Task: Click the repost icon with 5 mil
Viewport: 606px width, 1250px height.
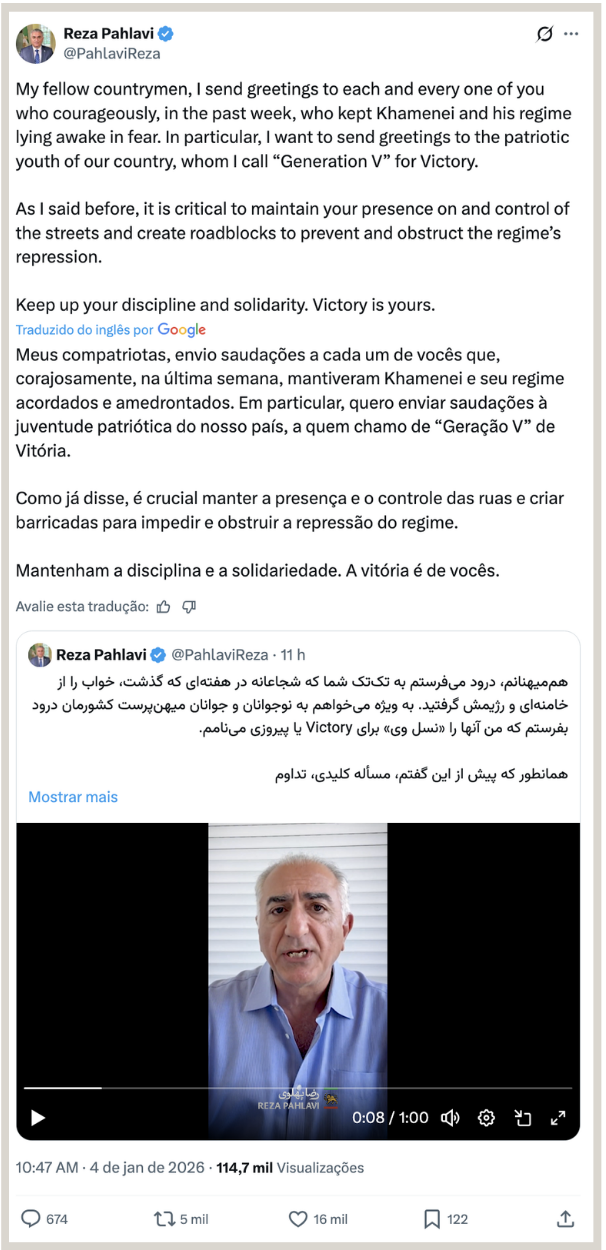Action: point(163,1219)
